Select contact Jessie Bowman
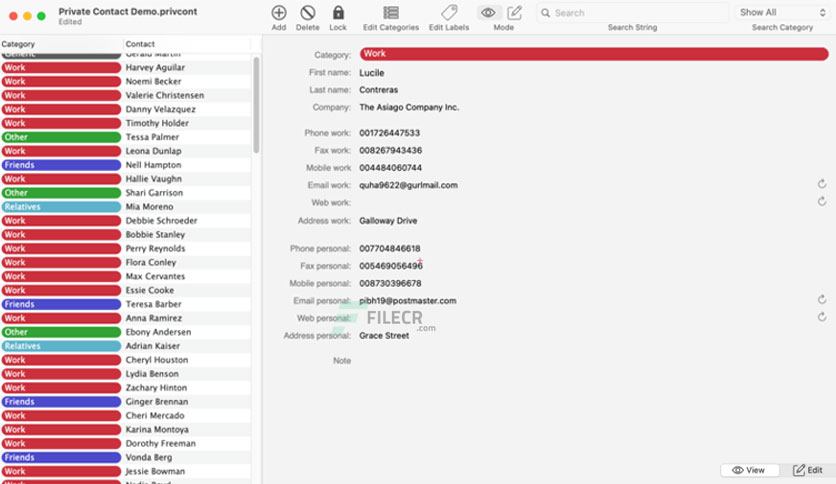The height and width of the screenshot is (484, 836). (155, 471)
